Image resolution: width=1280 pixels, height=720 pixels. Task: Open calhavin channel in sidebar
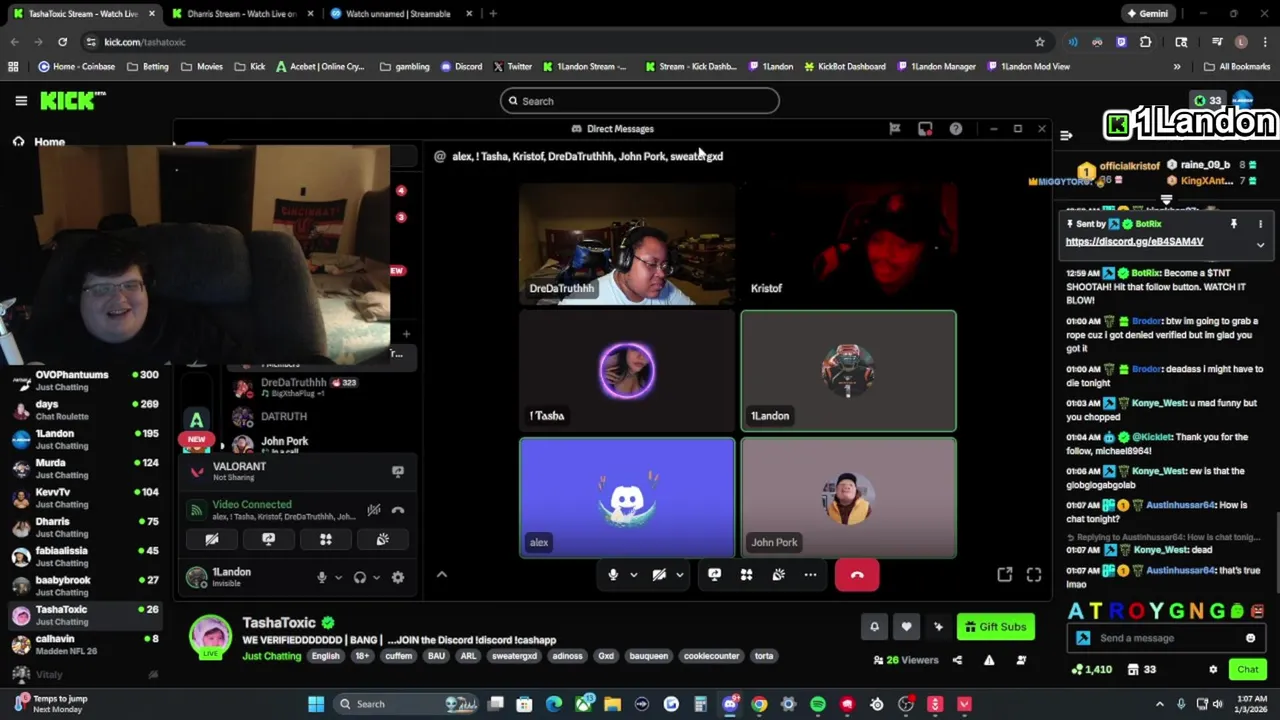tap(83, 645)
